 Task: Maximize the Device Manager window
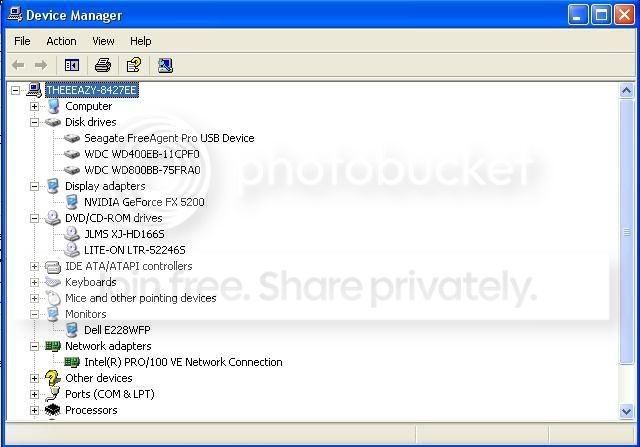[601, 15]
